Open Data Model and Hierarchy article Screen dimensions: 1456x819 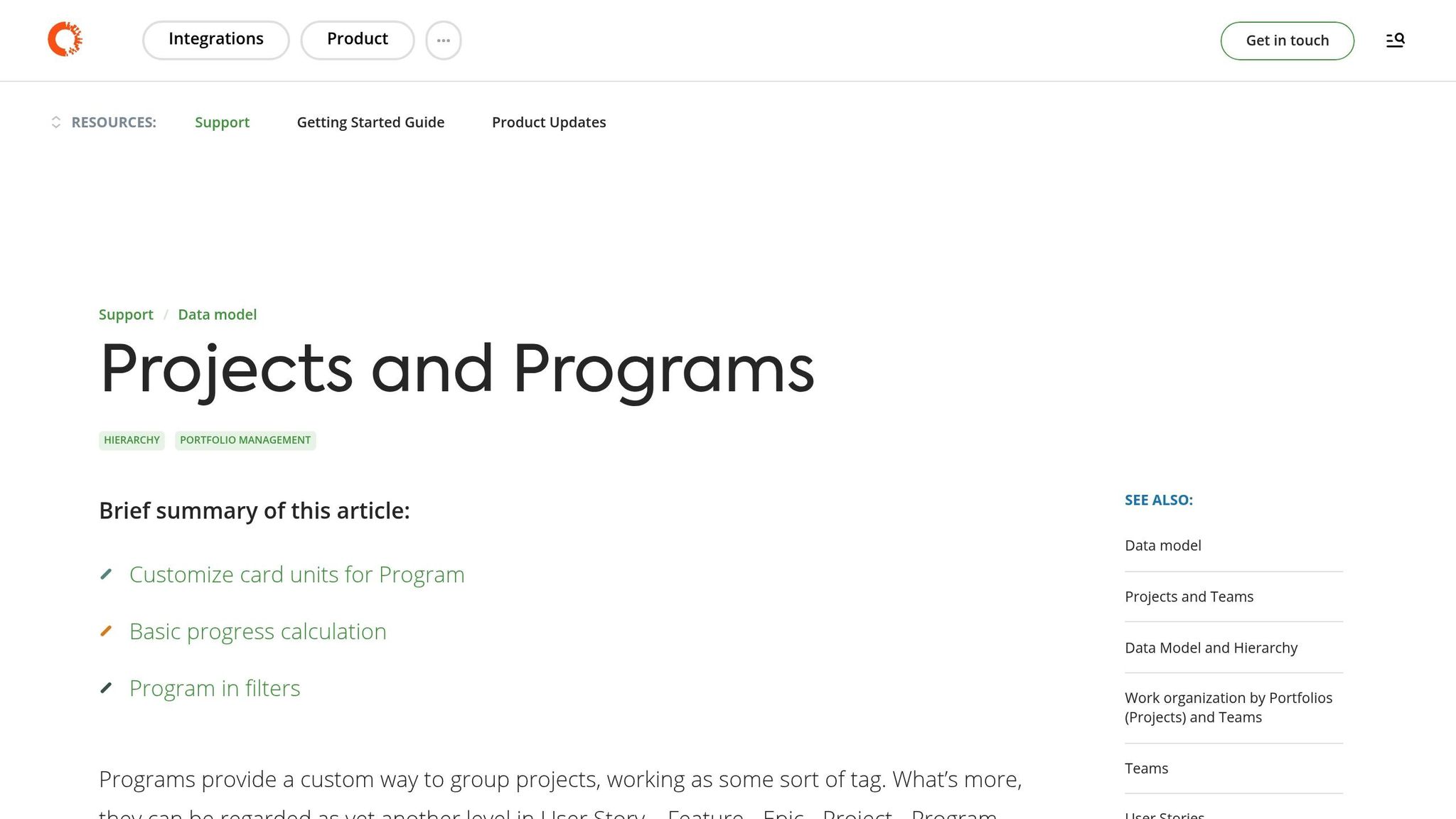click(x=1211, y=648)
